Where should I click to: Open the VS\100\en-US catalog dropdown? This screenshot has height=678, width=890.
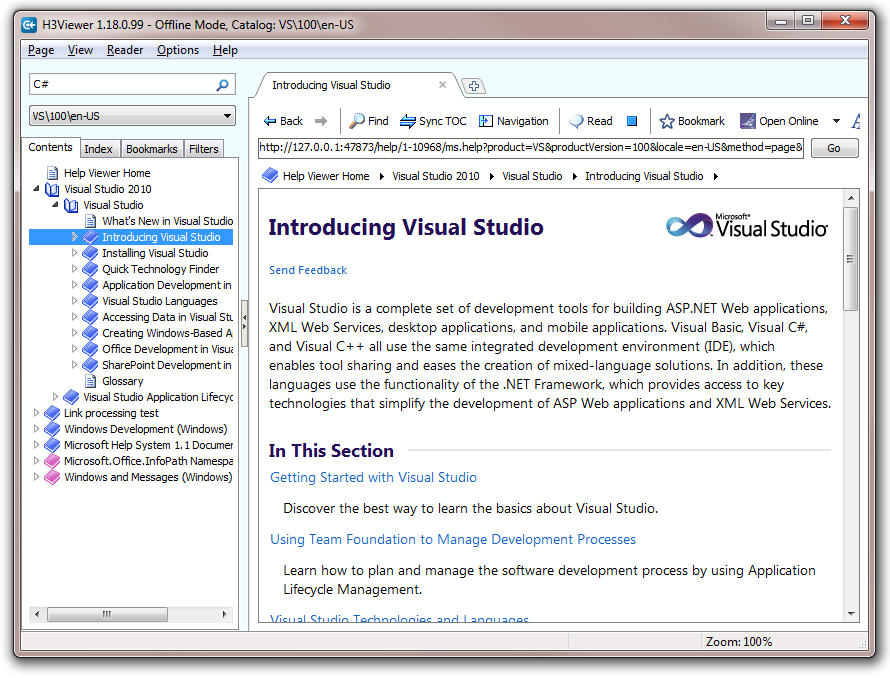click(227, 116)
